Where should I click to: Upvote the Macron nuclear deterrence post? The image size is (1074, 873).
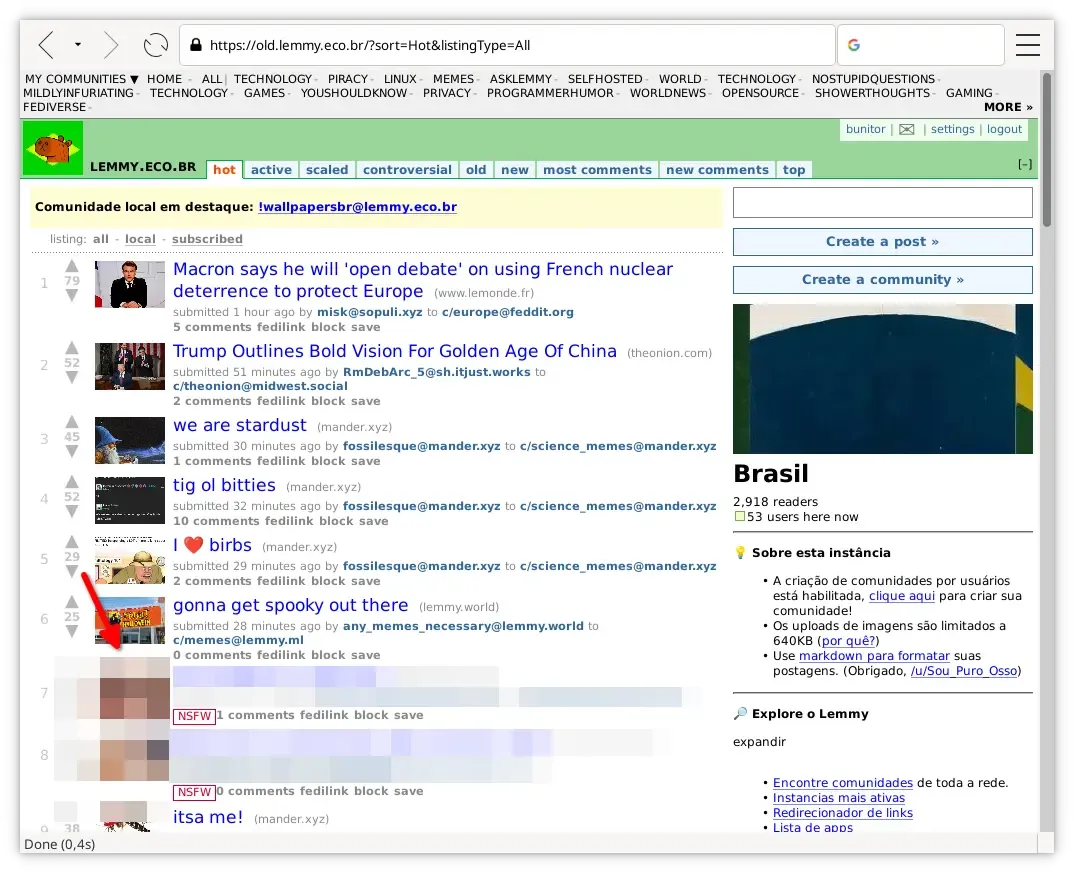71,266
